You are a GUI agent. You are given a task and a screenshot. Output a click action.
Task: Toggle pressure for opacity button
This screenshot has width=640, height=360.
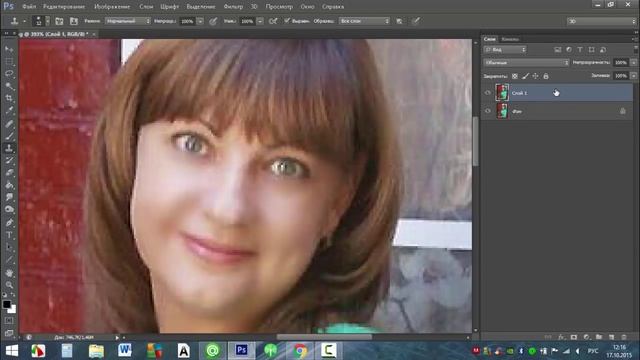click(213, 21)
